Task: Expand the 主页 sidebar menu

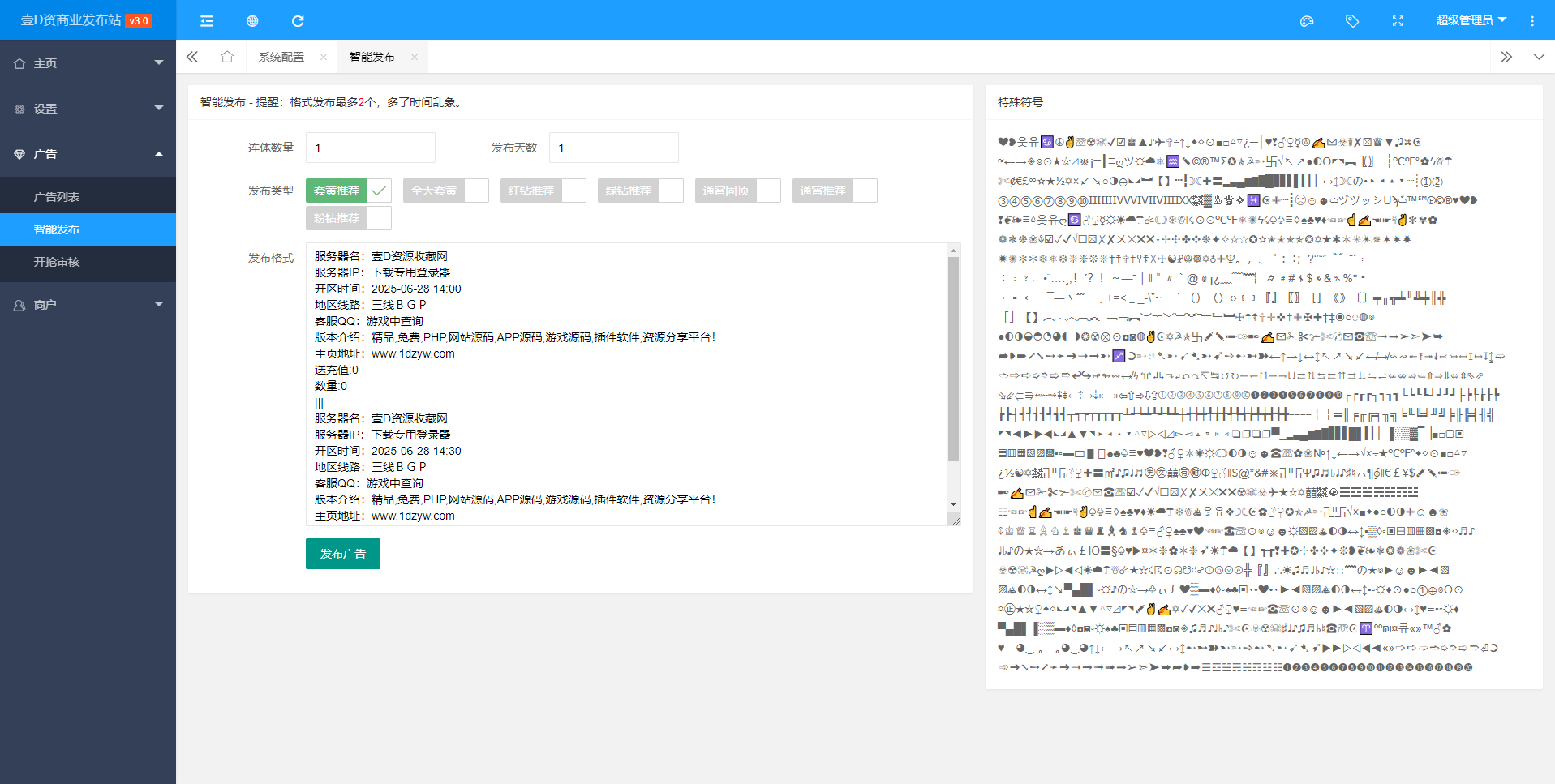Action: (88, 63)
